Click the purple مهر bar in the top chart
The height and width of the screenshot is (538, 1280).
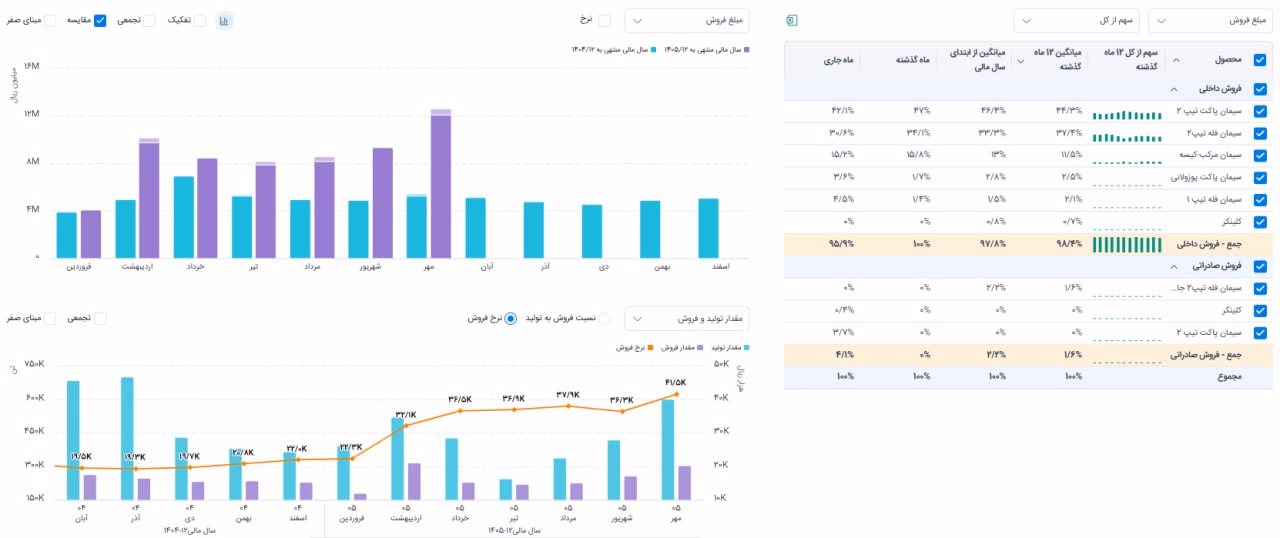point(441,183)
